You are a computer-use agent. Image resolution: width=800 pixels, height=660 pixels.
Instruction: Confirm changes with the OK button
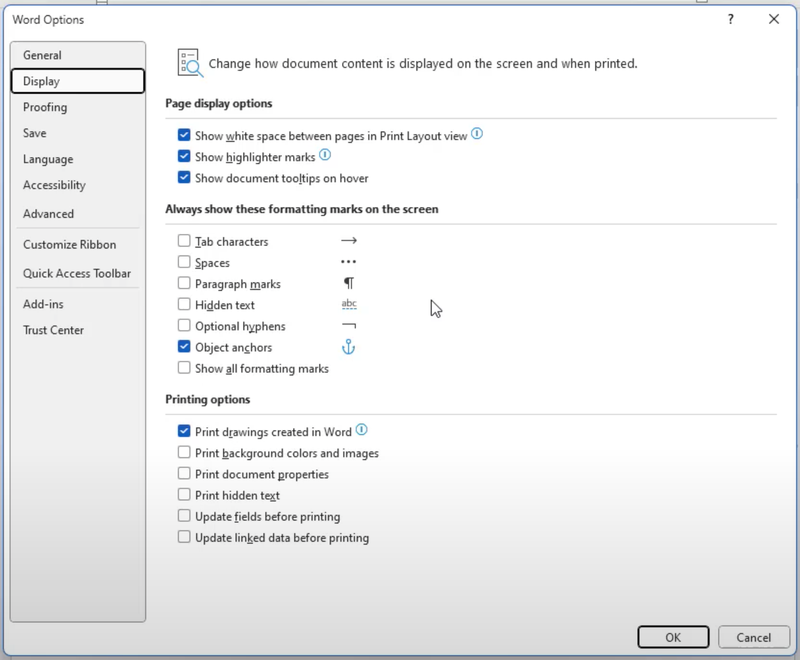tap(673, 637)
